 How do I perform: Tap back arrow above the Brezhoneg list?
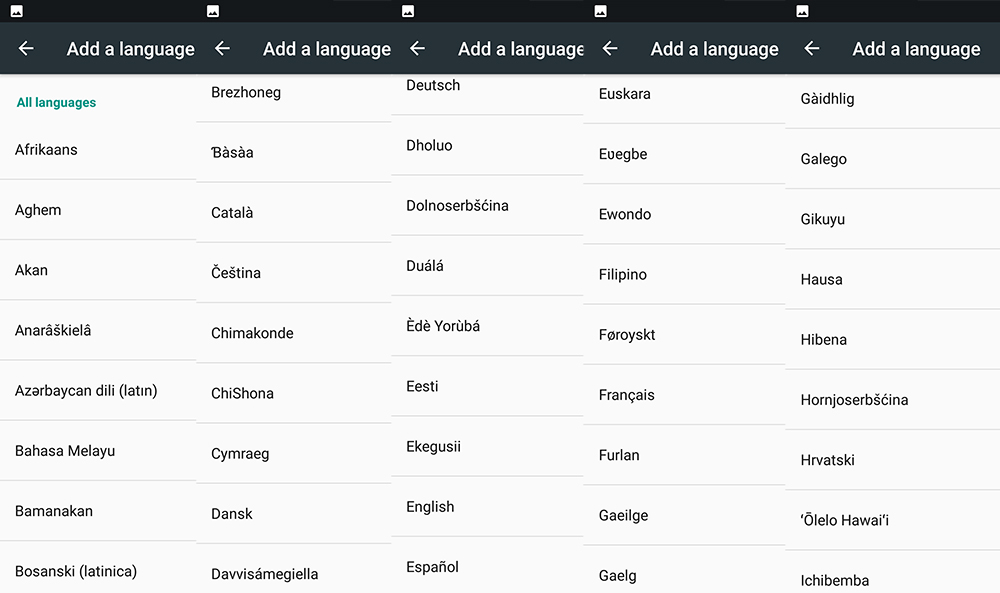222,49
